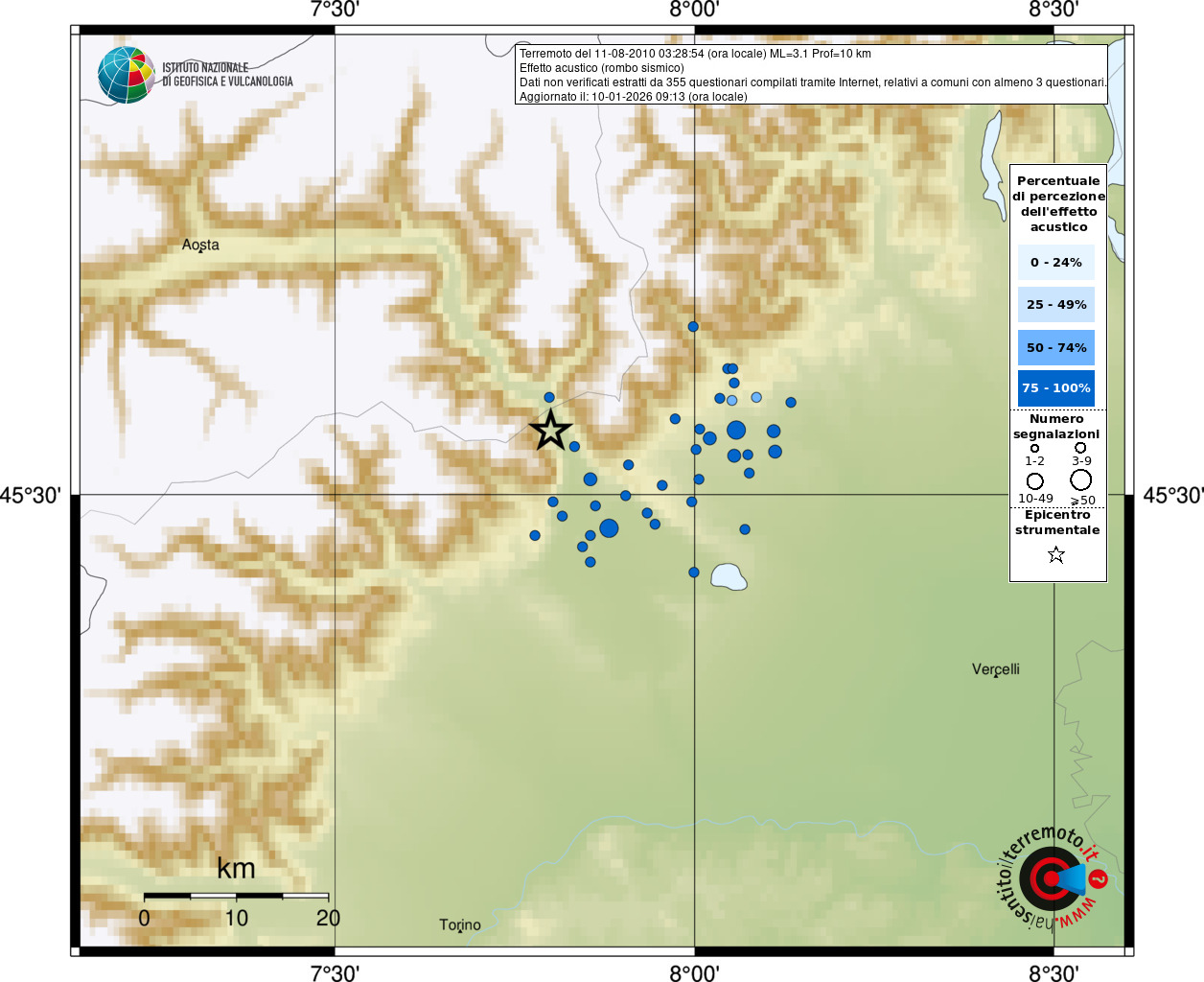Click the small lake south of the data points
1204x982 pixels.
(729, 576)
